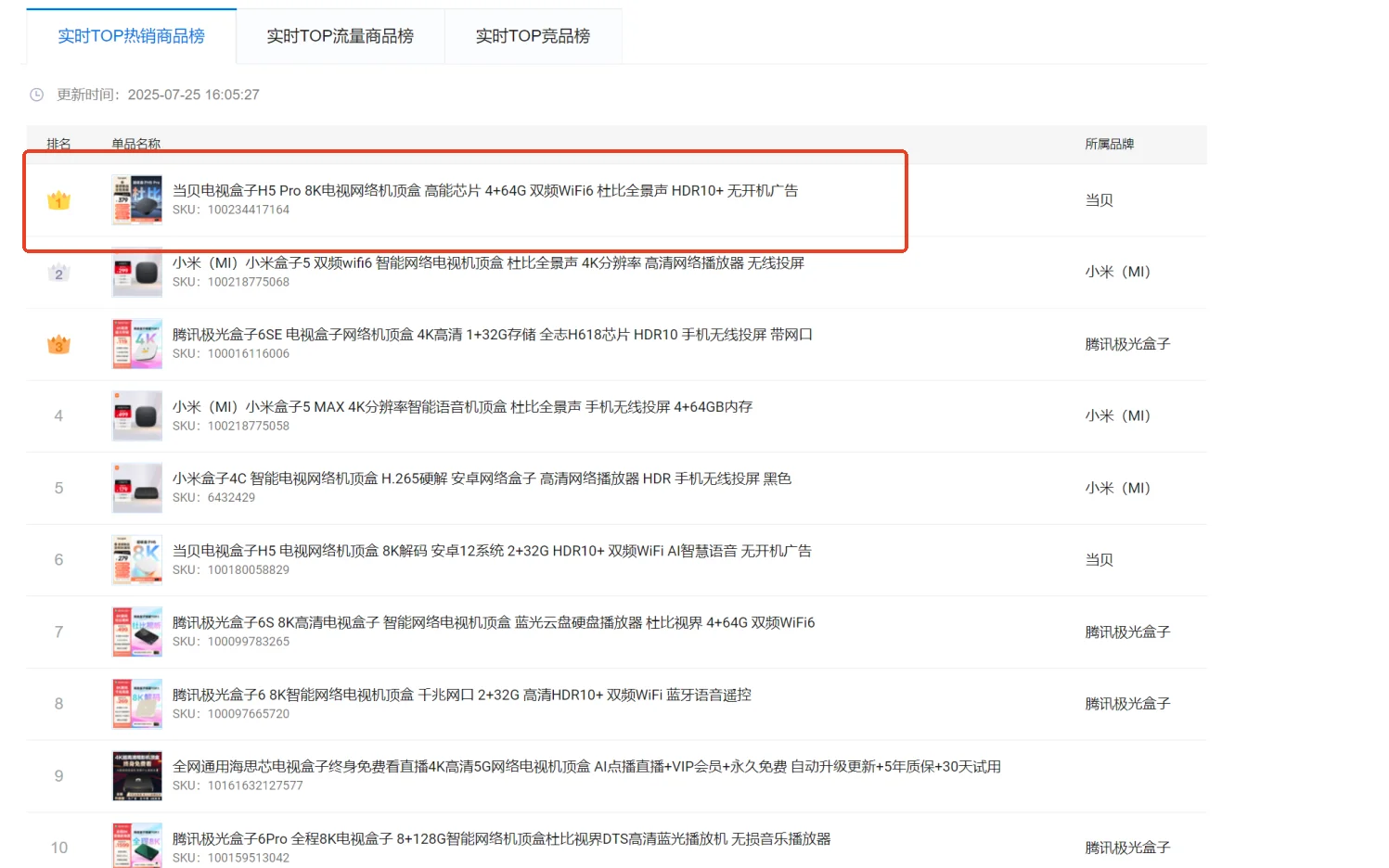The image size is (1389, 868).
Task: Click brand 小米（MI）in 小米盒子4C row
Action: click(x=1118, y=488)
